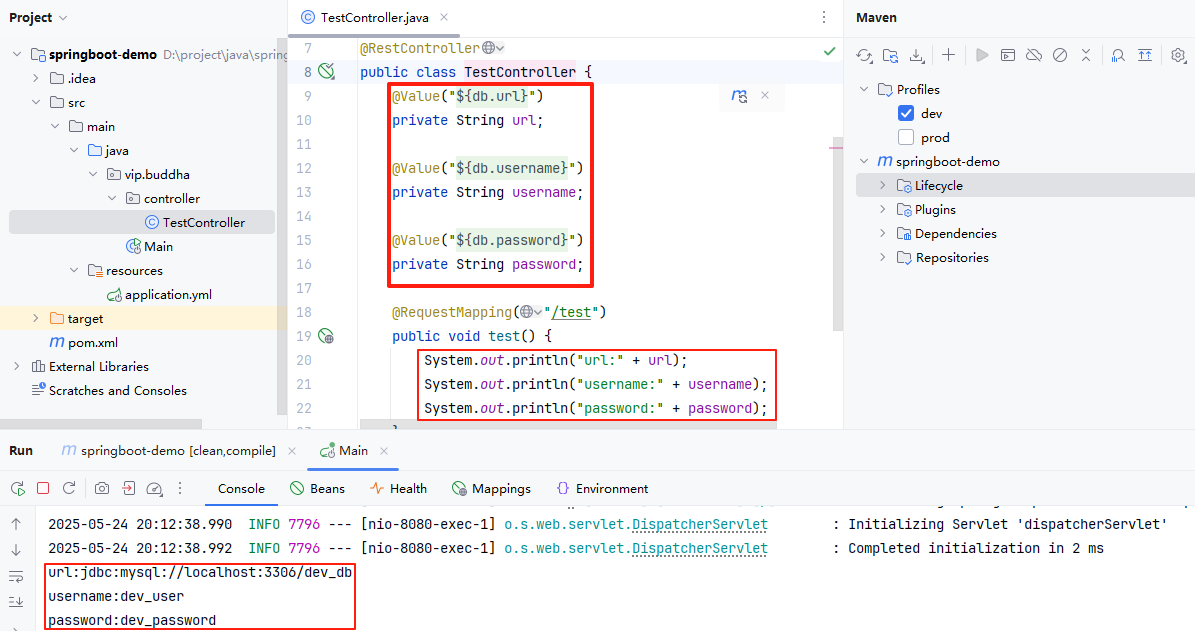The width and height of the screenshot is (1195, 631).
Task: Select application.yml in project tree
Action: pyautogui.click(x=159, y=294)
